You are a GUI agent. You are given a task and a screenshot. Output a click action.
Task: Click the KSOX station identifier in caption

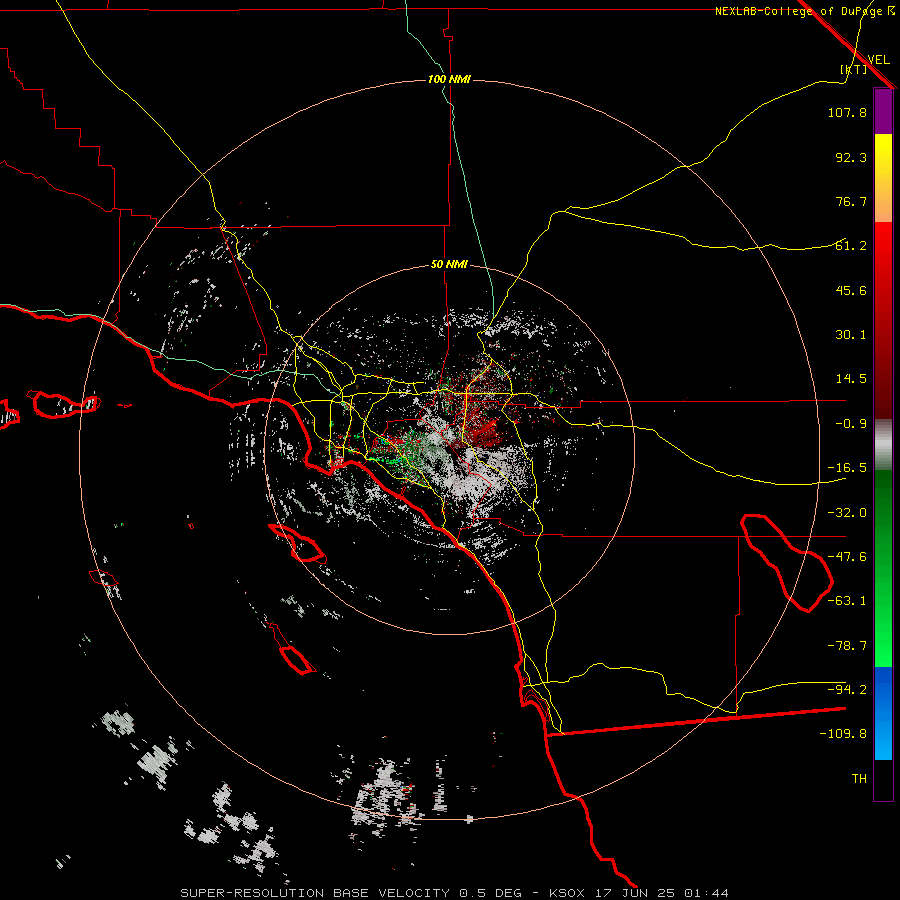567,893
